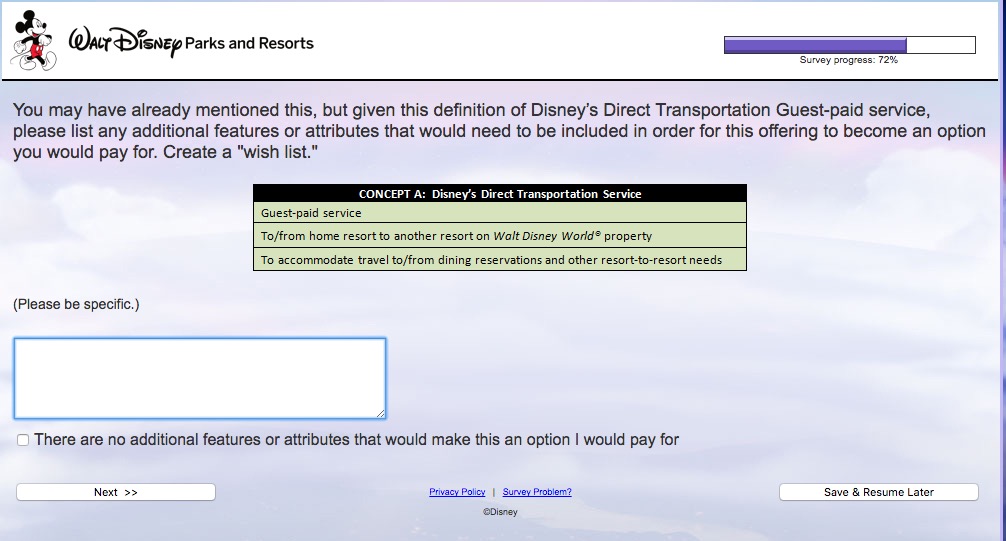The image size is (1006, 541).
Task: Click the Save & Resume Later button
Action: pyautogui.click(x=878, y=492)
